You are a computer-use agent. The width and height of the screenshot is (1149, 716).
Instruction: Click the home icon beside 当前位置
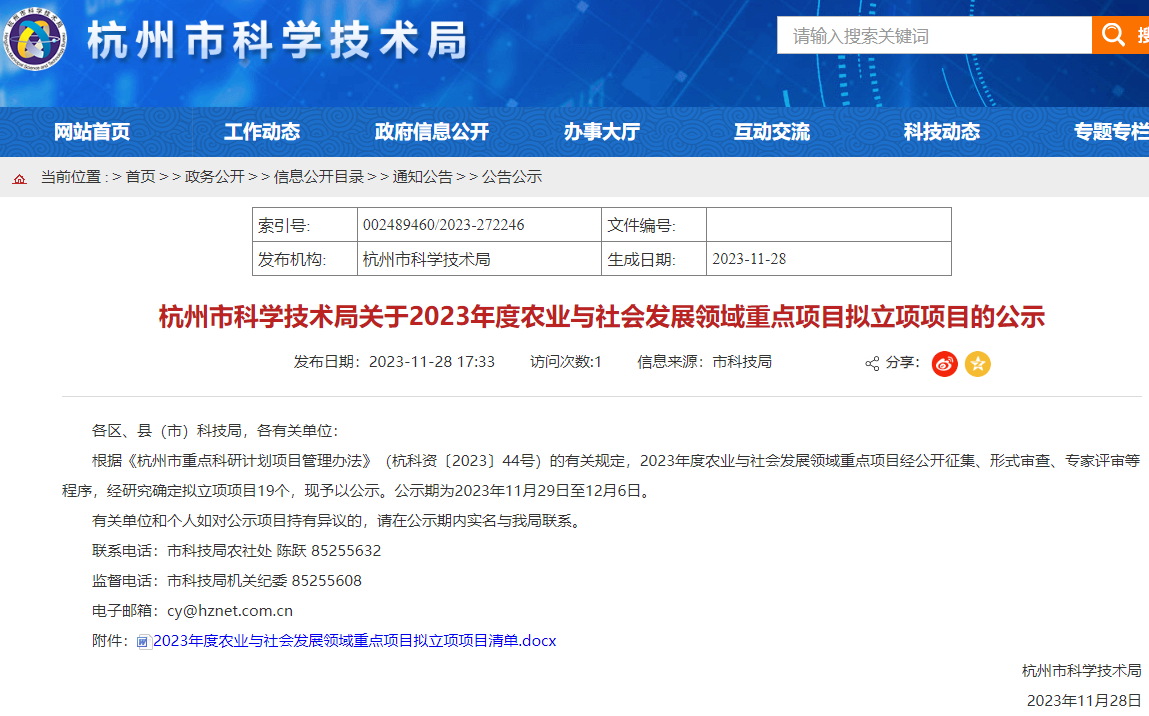click(x=20, y=178)
